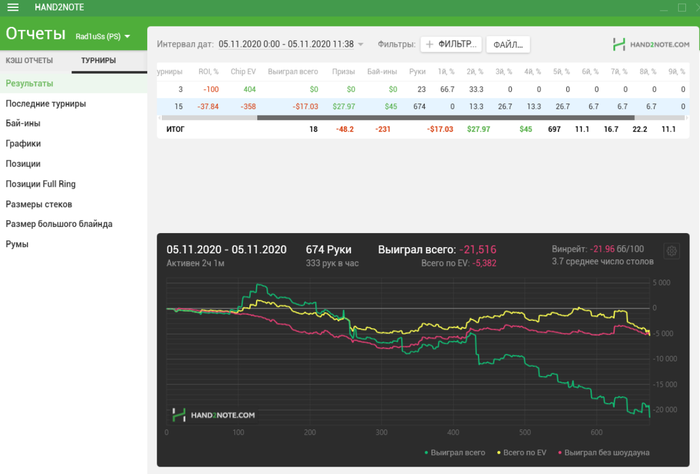The width and height of the screenshot is (700, 474).
Task: Sort by 5я, % column header
Action: [x=561, y=71]
